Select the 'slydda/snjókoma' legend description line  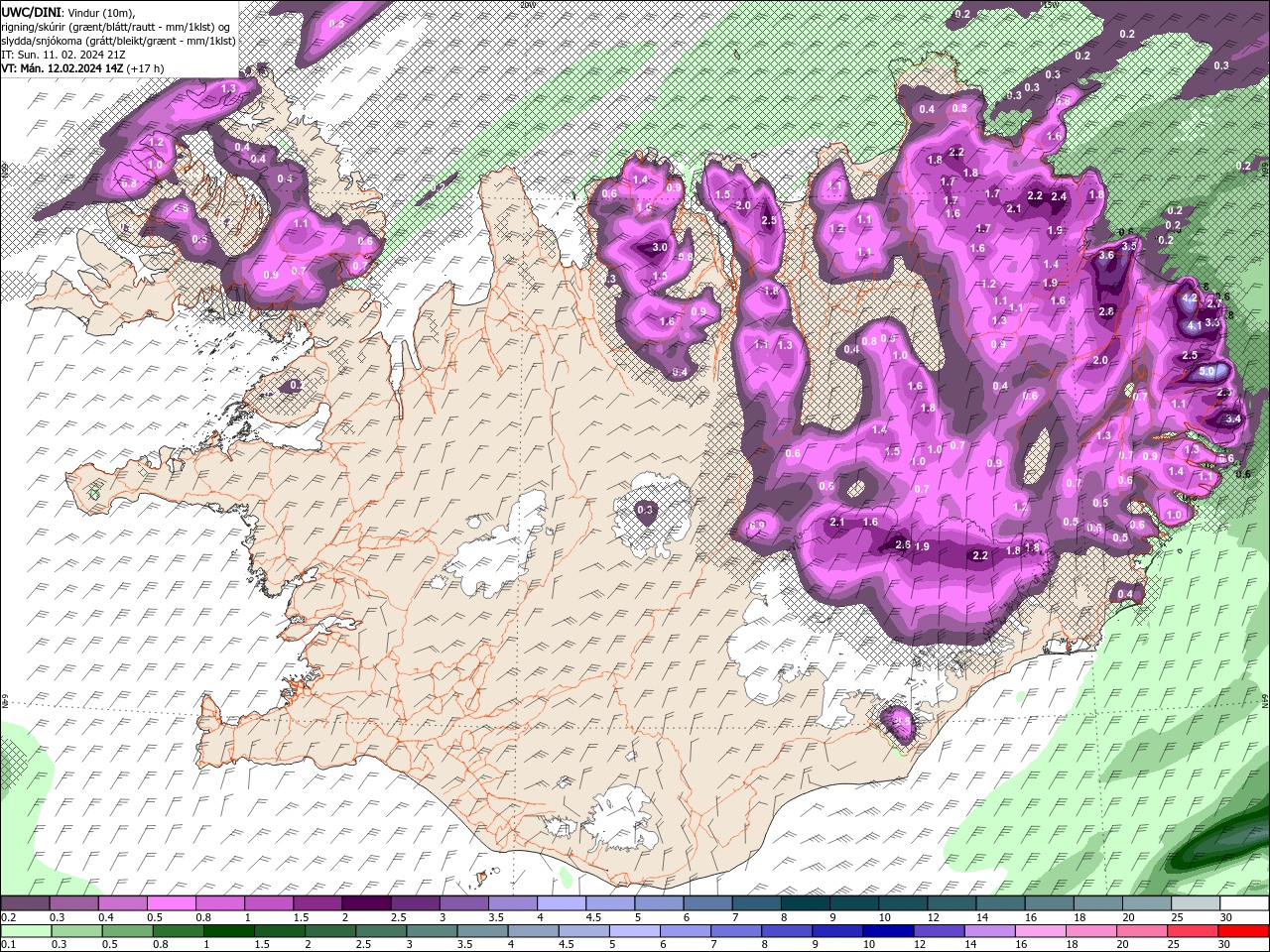click(x=118, y=41)
